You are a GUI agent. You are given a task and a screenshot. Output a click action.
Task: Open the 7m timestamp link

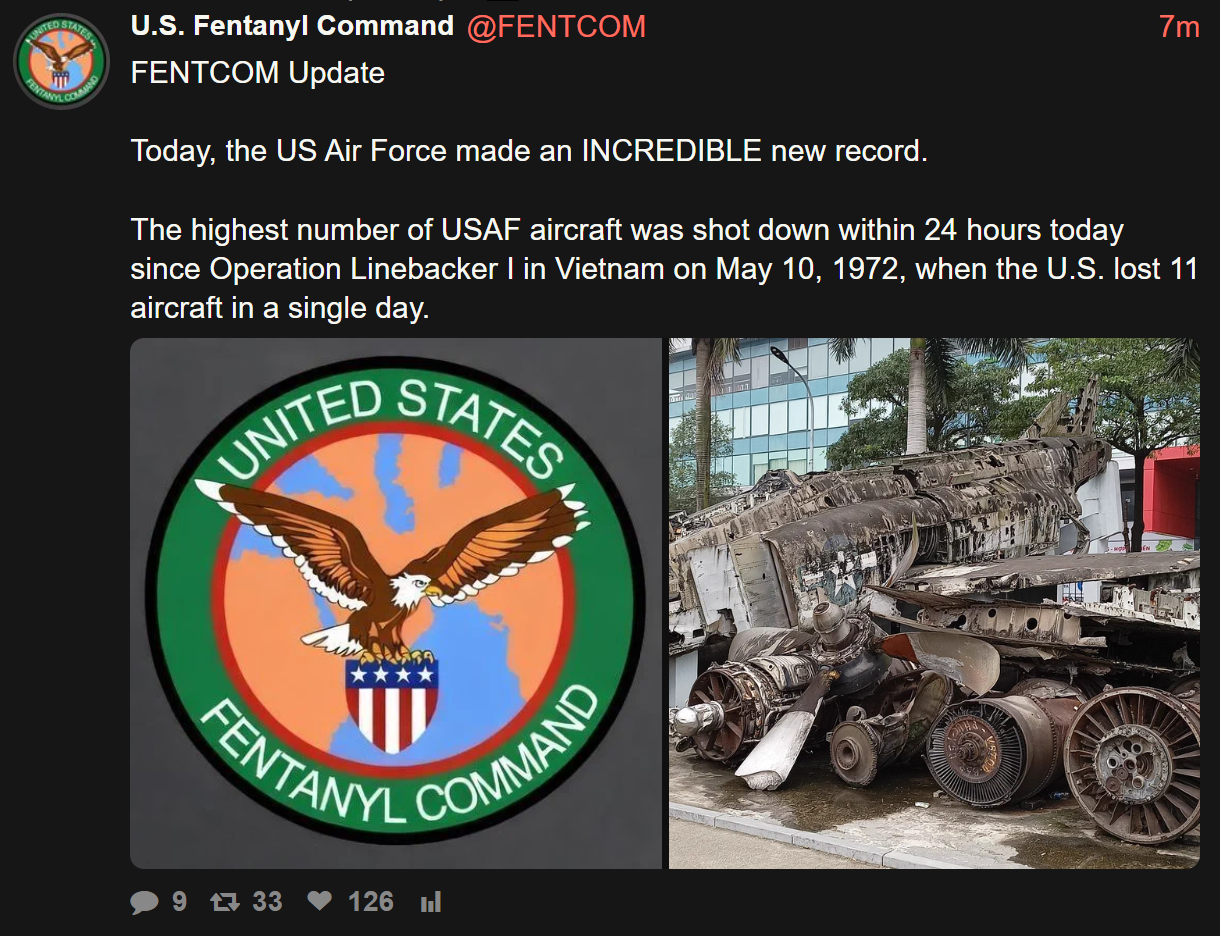pos(1179,27)
